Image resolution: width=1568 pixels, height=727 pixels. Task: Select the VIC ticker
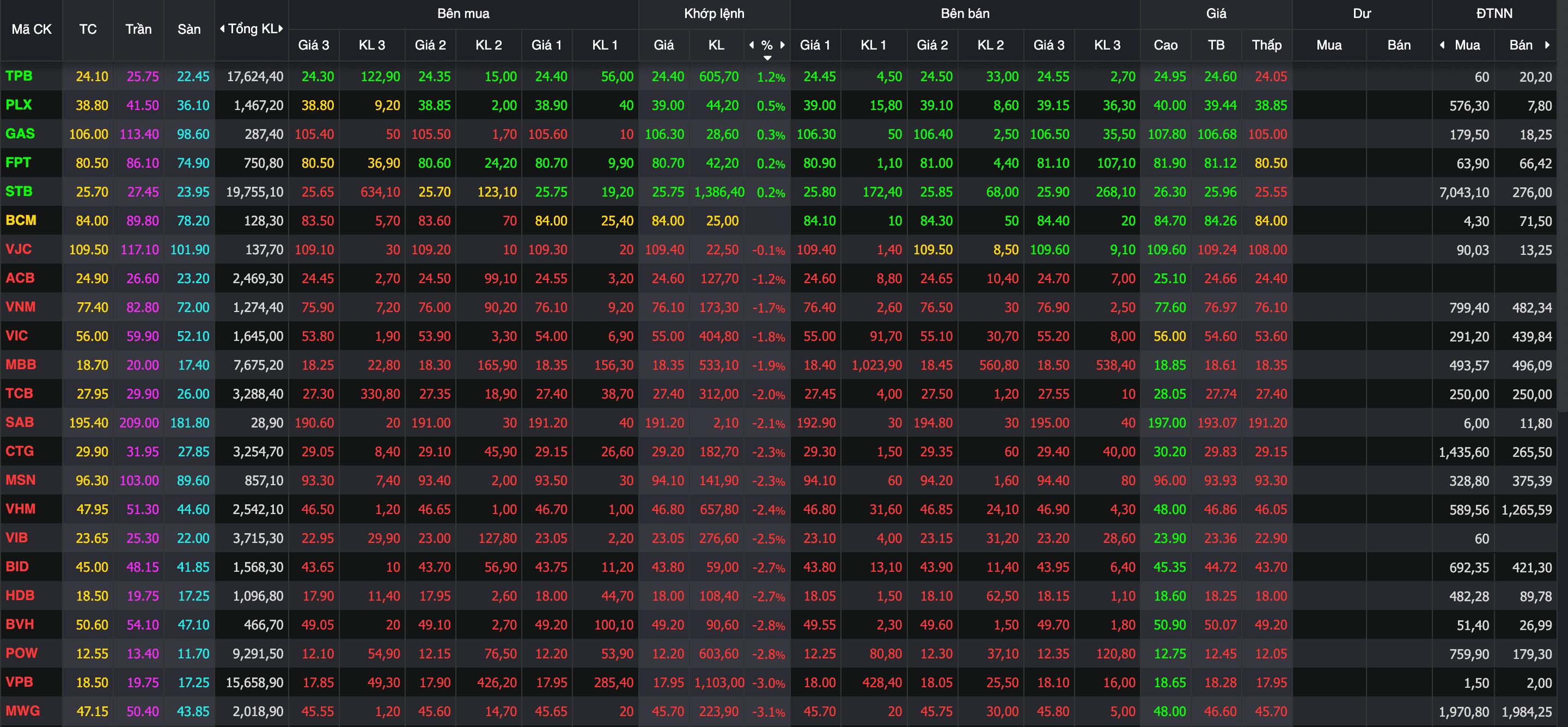point(16,335)
